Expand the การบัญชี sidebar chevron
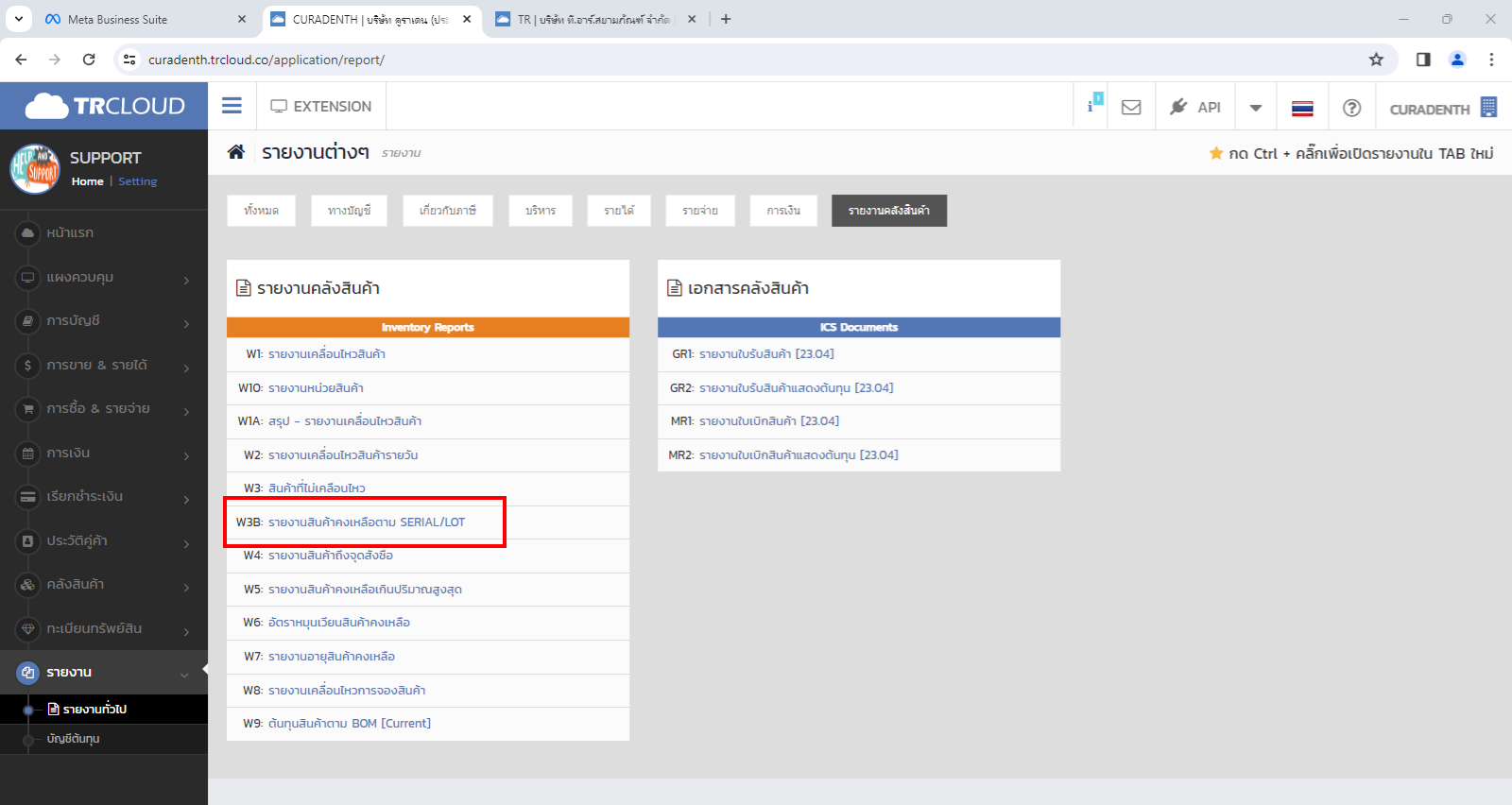The width and height of the screenshot is (1512, 805). 186,323
